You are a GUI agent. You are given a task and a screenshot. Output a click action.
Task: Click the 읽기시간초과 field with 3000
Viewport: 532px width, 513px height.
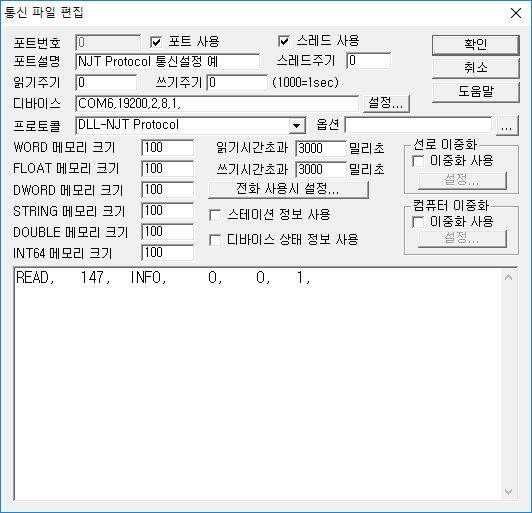coord(321,148)
